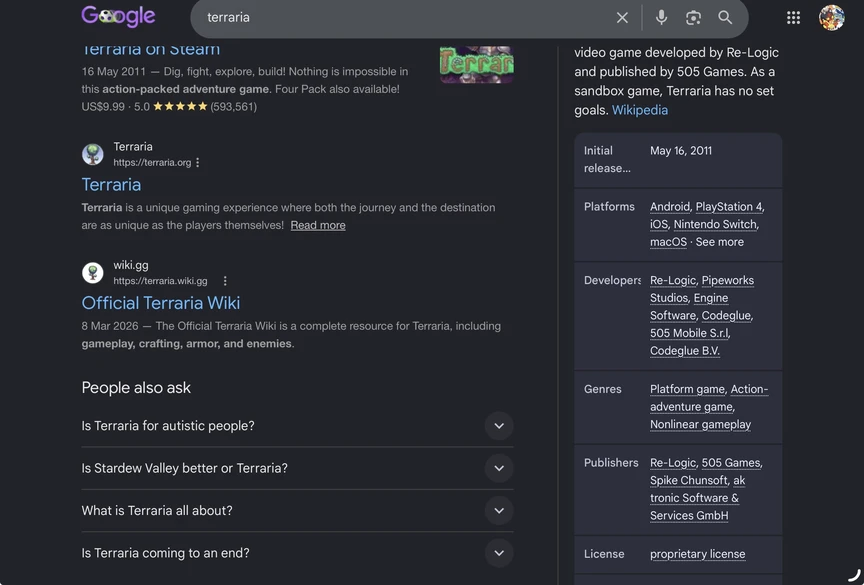The width and height of the screenshot is (864, 585).
Task: Click the PlayStation 4 platform link
Action: 729,207
